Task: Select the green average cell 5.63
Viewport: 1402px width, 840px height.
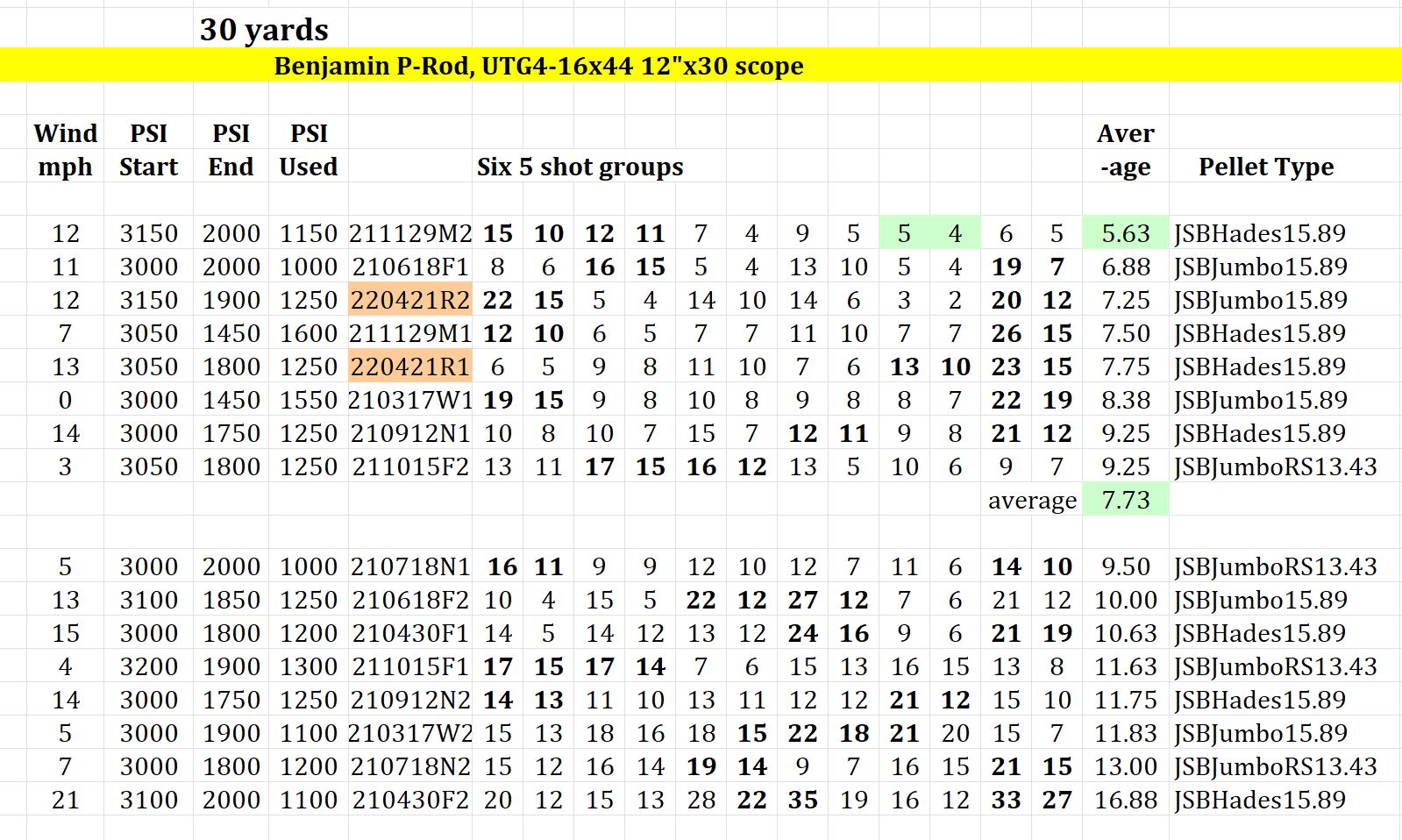Action: [x=1126, y=233]
